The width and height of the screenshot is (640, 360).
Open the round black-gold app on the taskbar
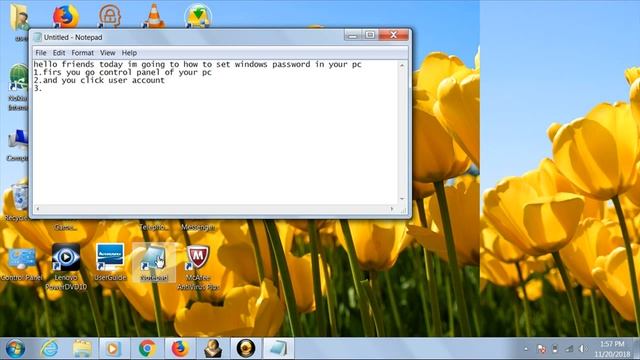[x=245, y=349]
